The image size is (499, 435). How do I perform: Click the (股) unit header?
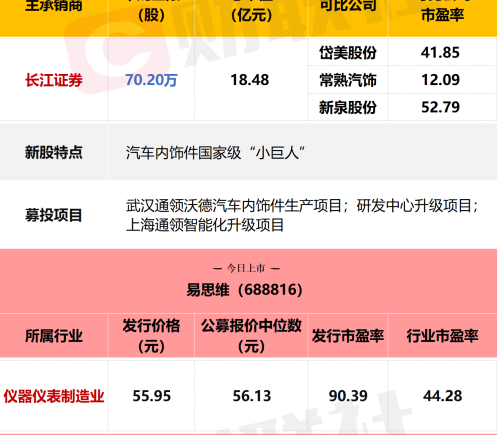(x=151, y=15)
